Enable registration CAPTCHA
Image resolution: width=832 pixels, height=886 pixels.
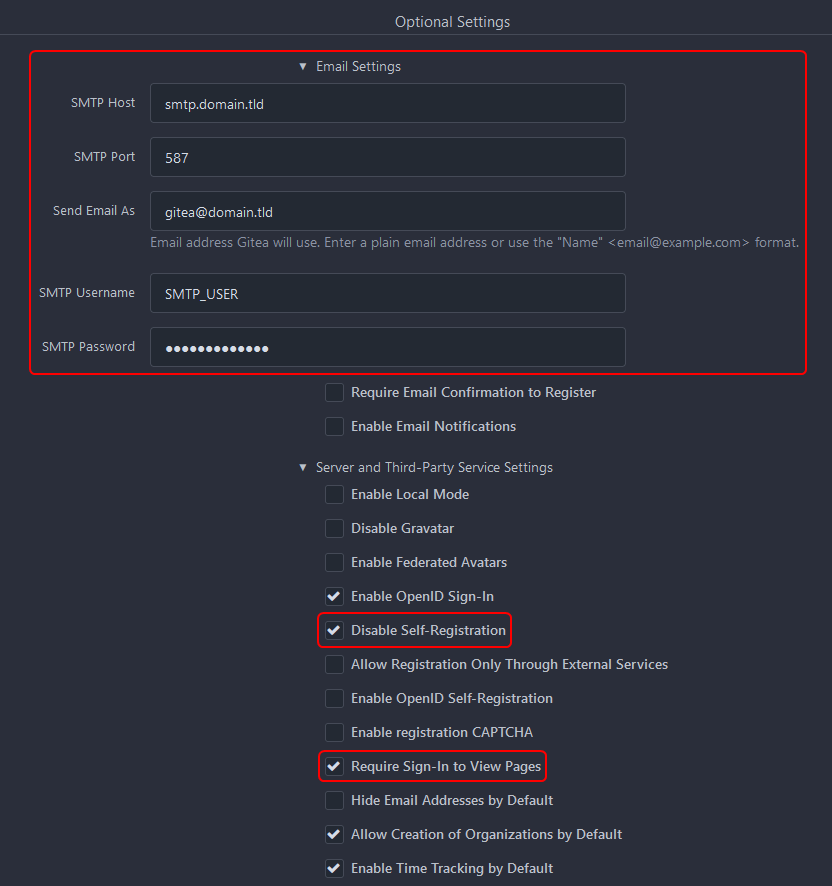334,732
